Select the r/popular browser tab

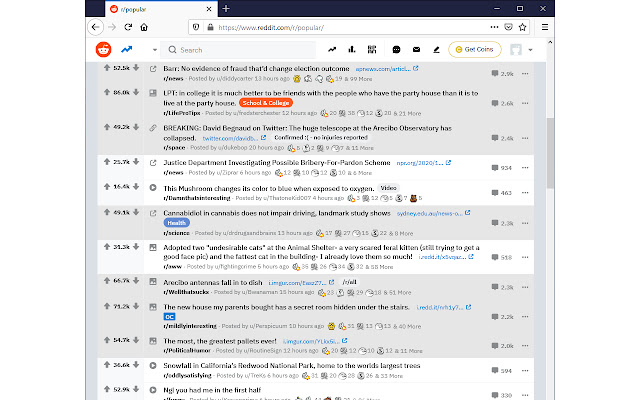click(x=161, y=9)
